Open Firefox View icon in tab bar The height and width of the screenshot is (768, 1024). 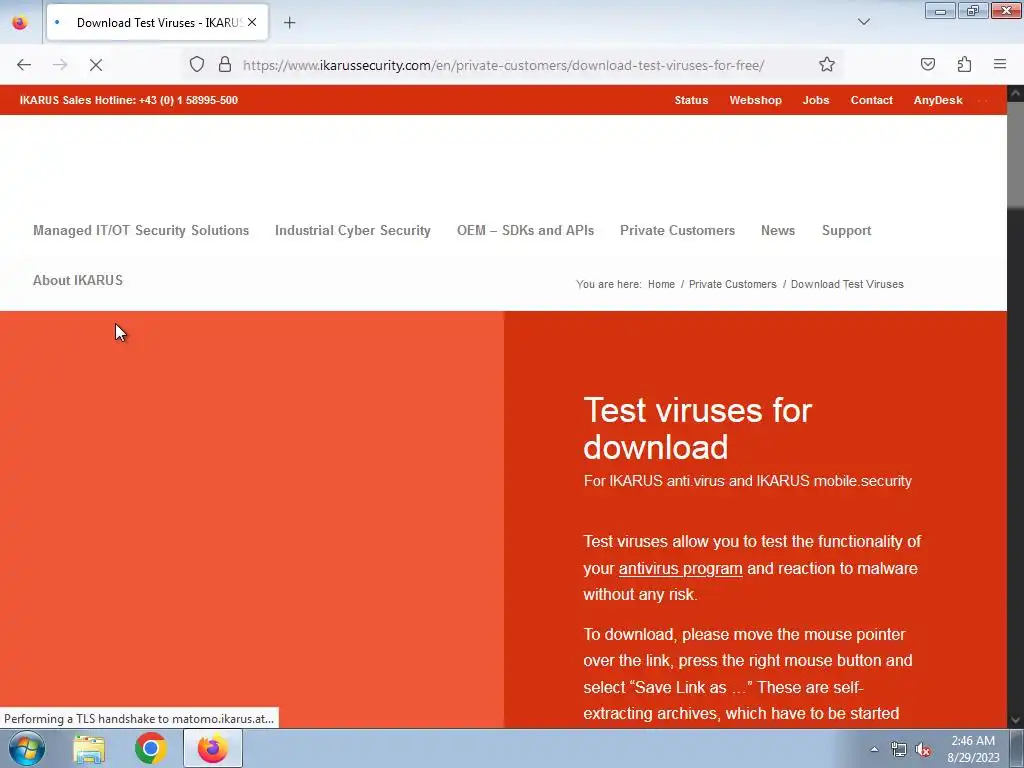pos(20,22)
